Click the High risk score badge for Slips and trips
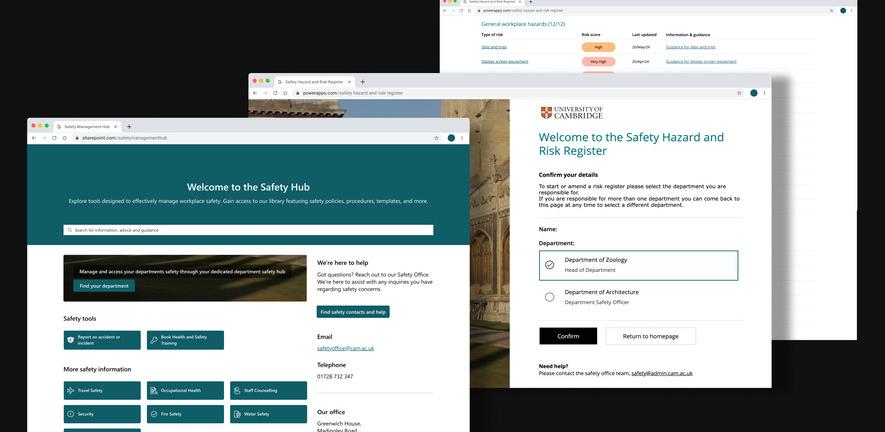885x432 pixels. (x=598, y=47)
